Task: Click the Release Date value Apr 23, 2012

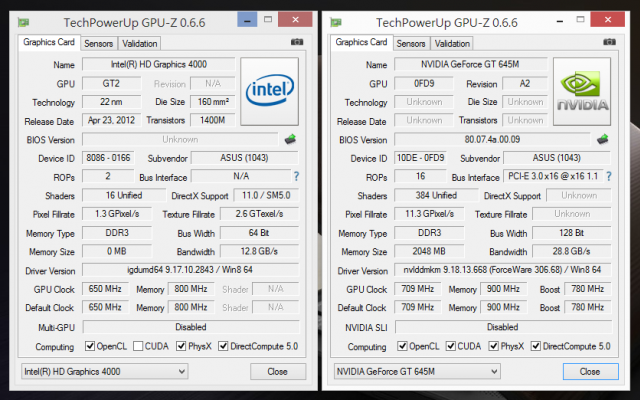Action: tap(111, 120)
